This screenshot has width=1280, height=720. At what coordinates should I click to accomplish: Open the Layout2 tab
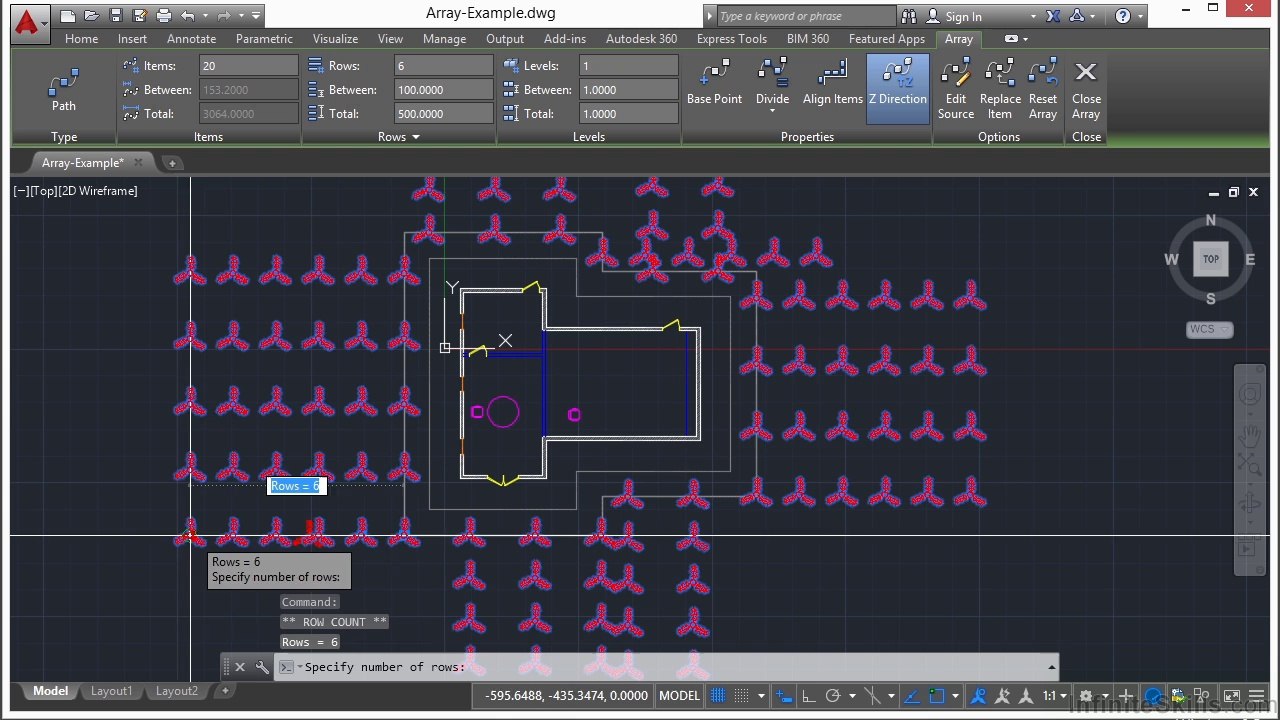point(176,691)
